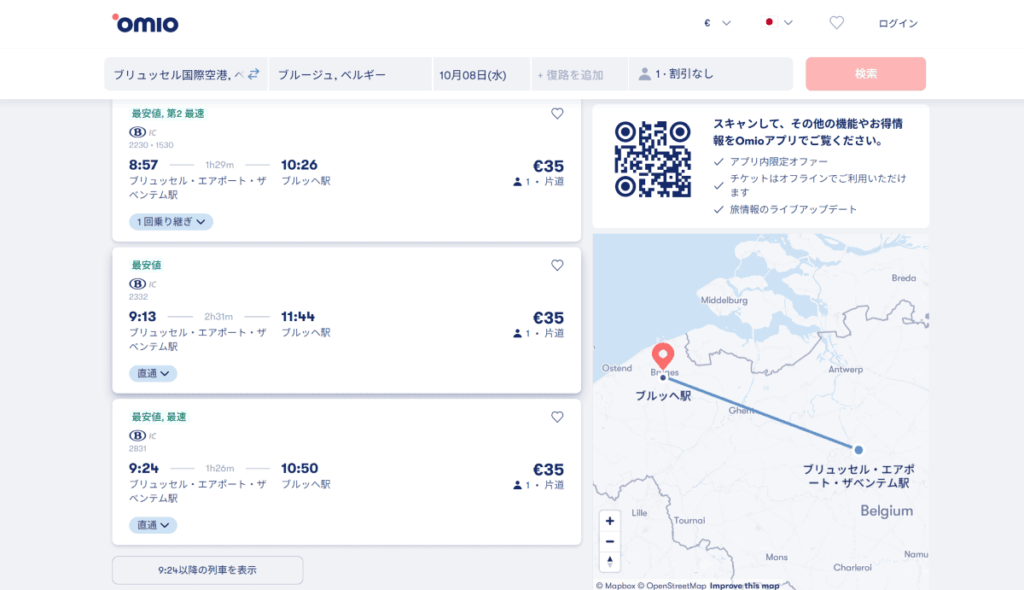Open the Japan flag language dropdown

(x=778, y=23)
